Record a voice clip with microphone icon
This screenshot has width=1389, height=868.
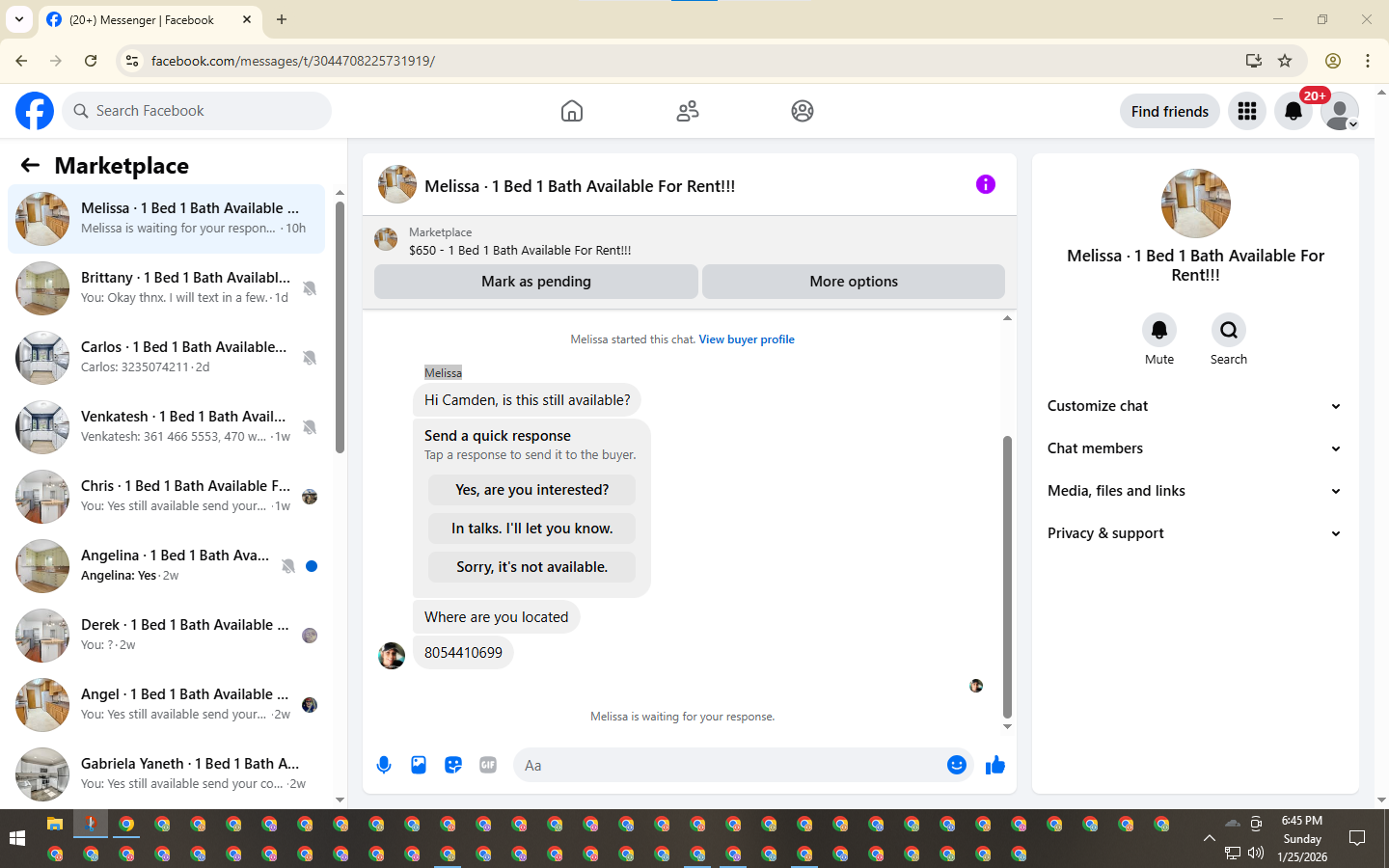tap(384, 765)
